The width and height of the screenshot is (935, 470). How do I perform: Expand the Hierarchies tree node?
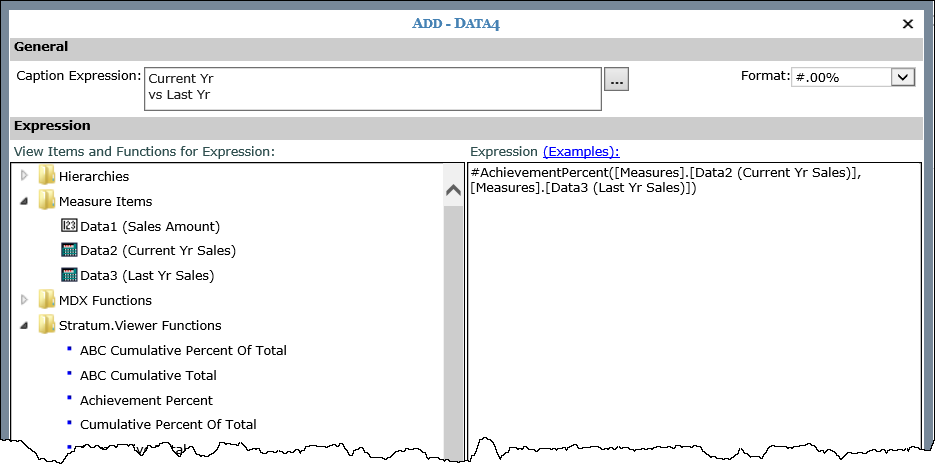(25, 176)
